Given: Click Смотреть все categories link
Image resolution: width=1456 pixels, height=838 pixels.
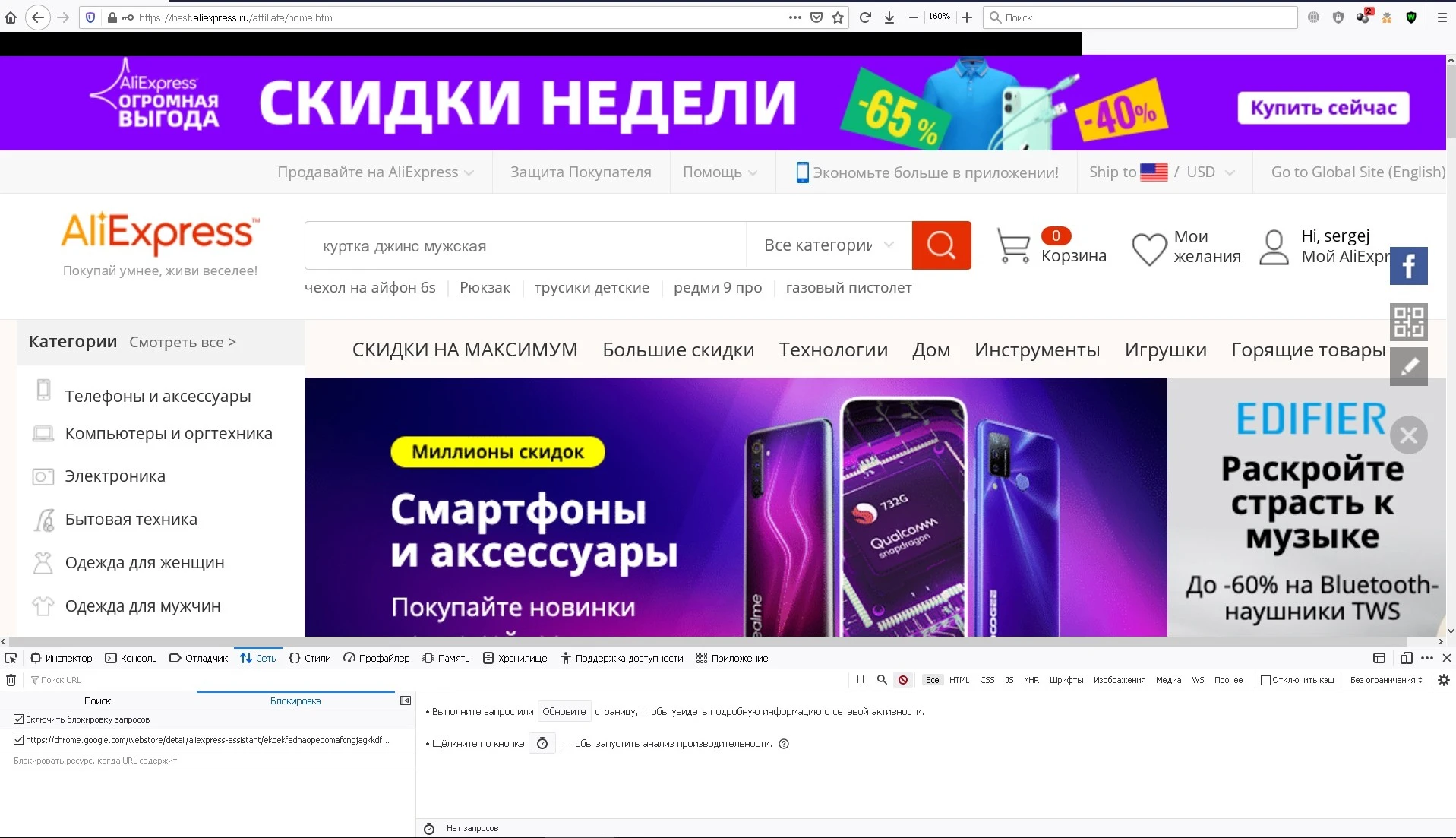Looking at the screenshot, I should tap(182, 343).
